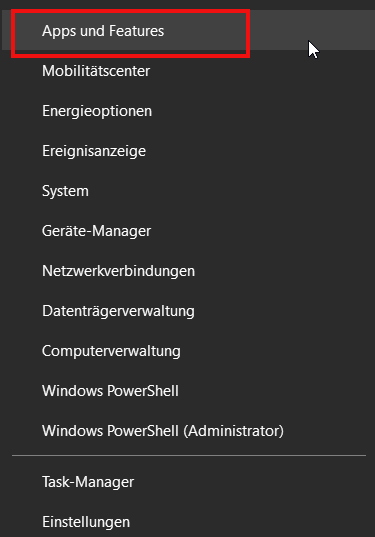Choose the System menu item
Image resolution: width=375 pixels, height=537 pixels.
(x=188, y=191)
